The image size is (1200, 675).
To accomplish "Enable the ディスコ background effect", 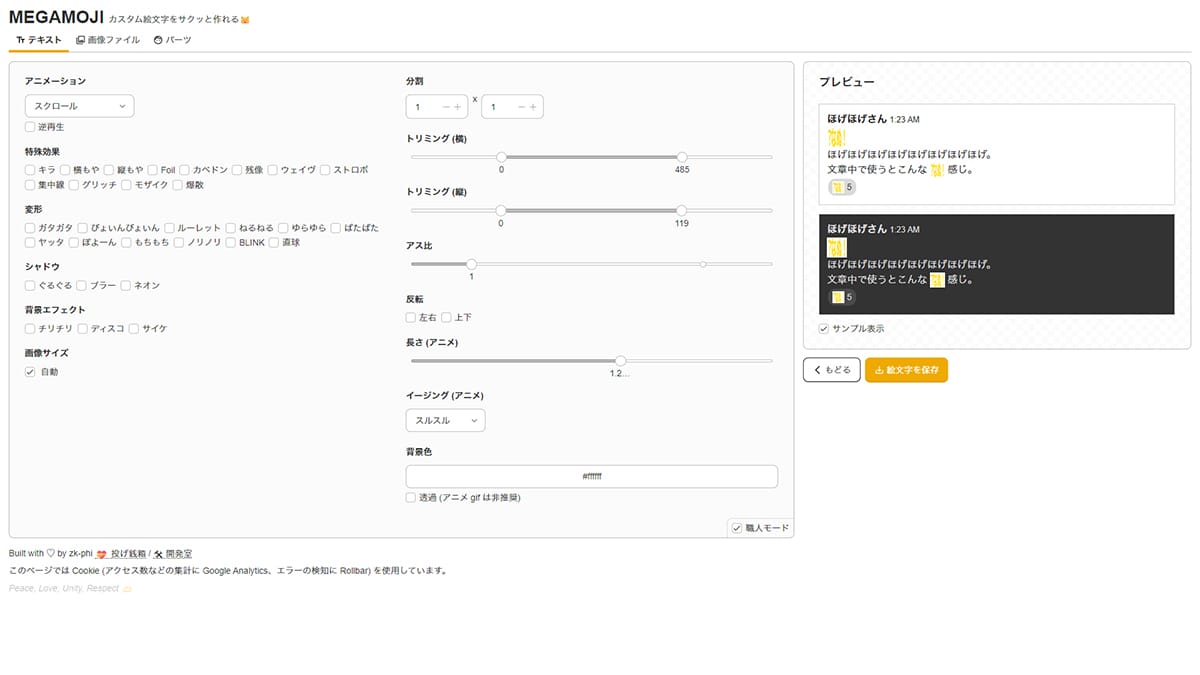I will [x=82, y=328].
